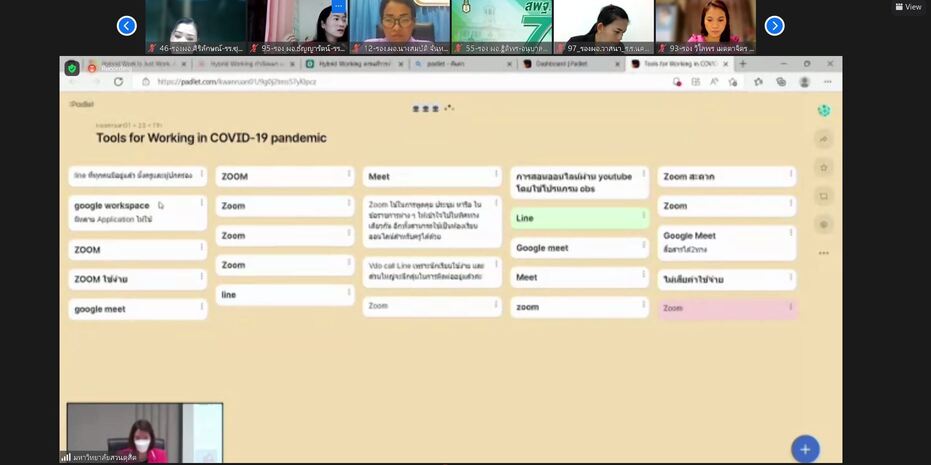Screen dimensions: 931x465
Task: Close the Dashboard | Padlet tab
Action: pyautogui.click(x=617, y=64)
